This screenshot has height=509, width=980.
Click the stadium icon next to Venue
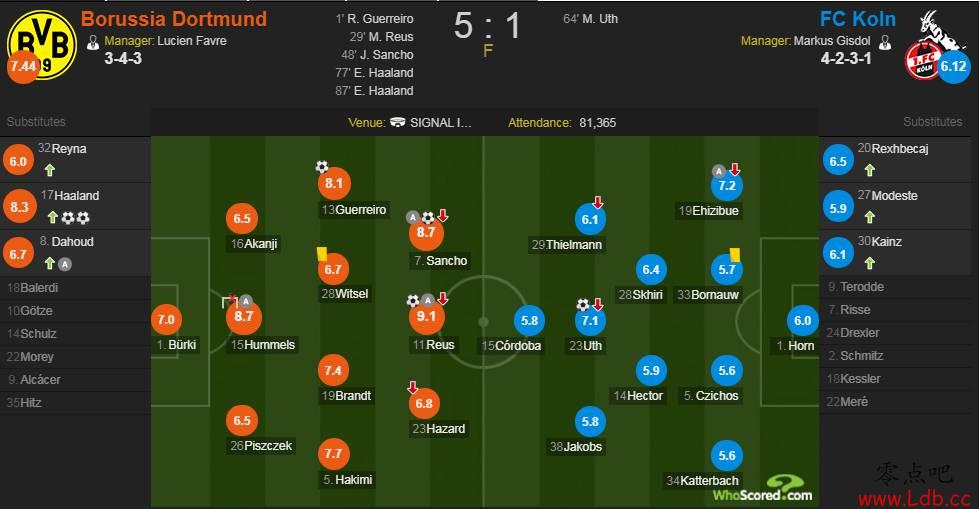point(398,122)
